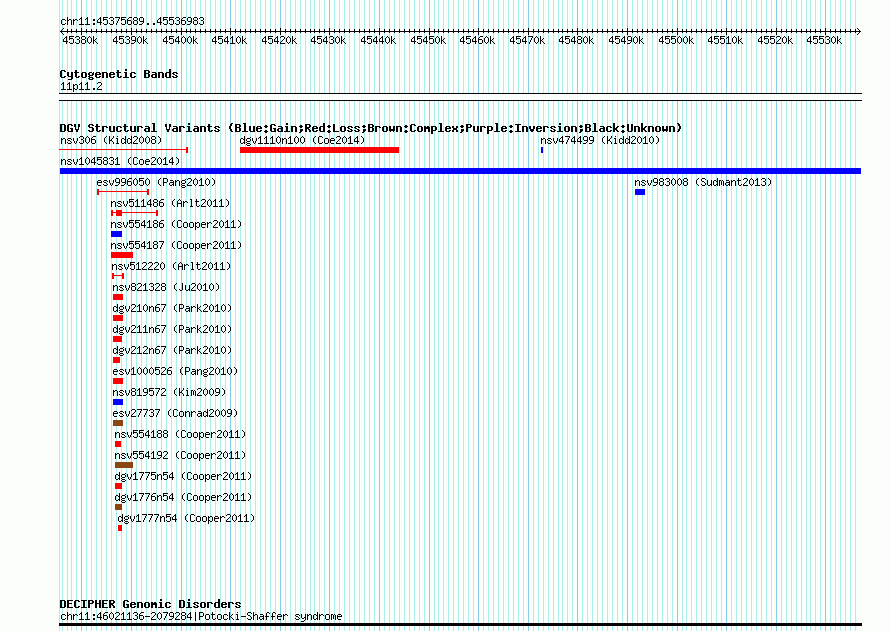Click the blue bar under nsv554186
The height and width of the screenshot is (631, 890).
[116, 234]
